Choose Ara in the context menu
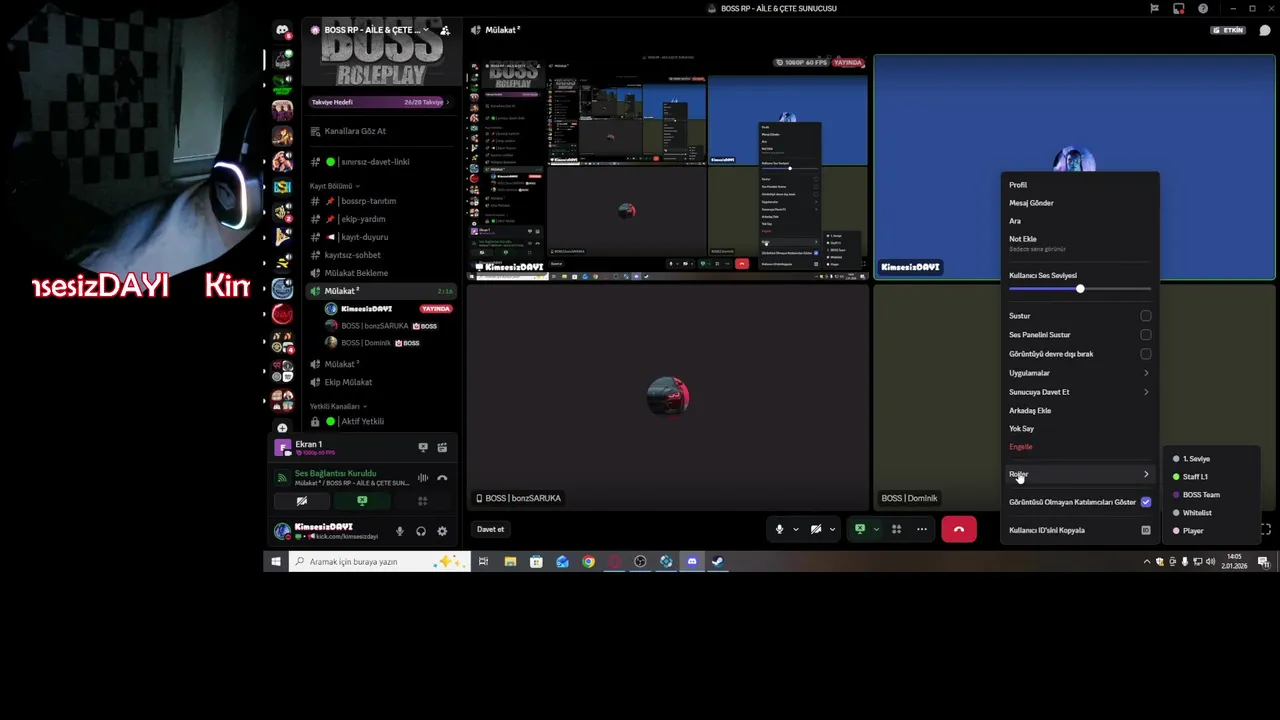1280x720 pixels. (1080, 221)
